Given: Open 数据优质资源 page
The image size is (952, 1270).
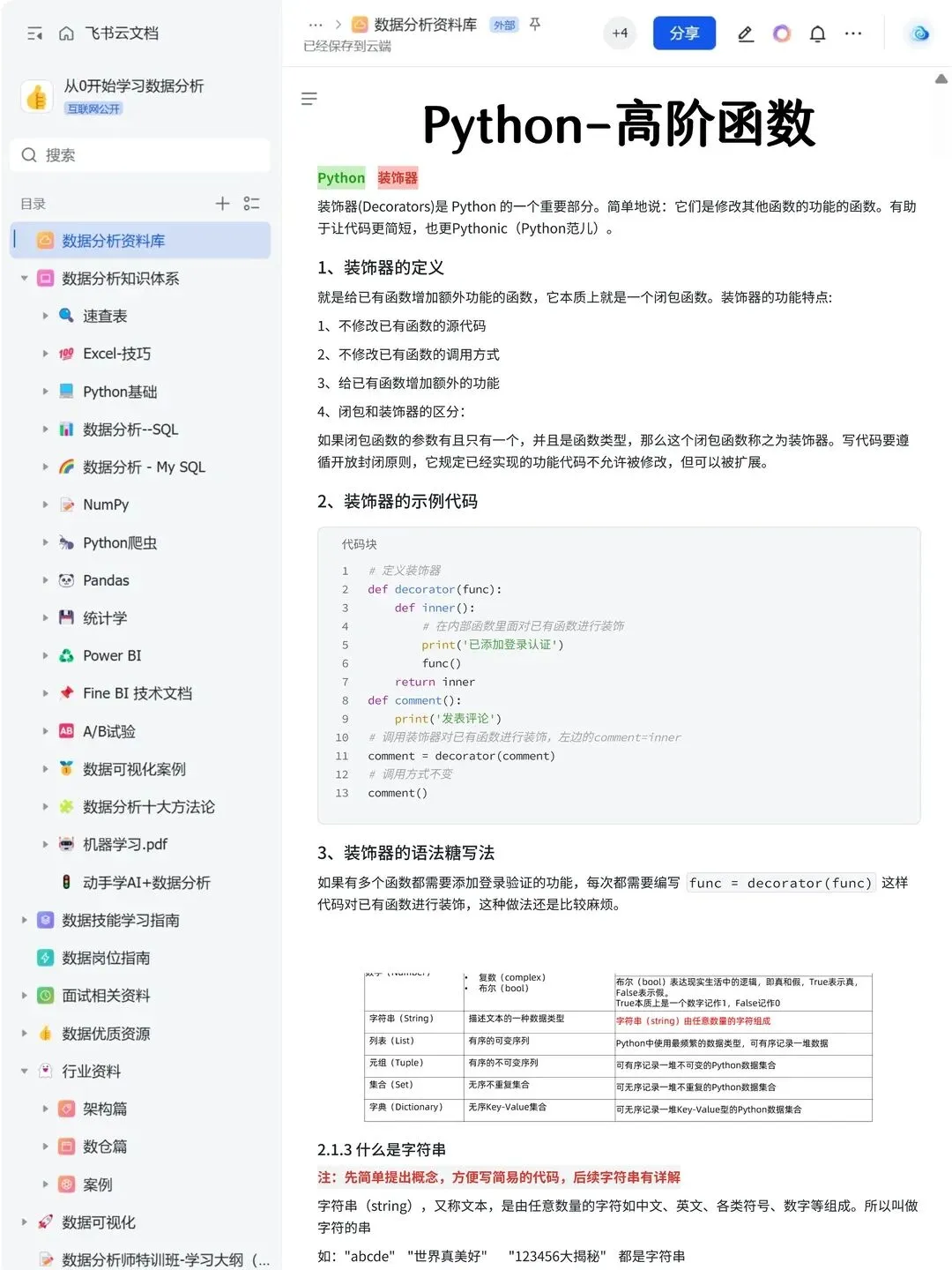Looking at the screenshot, I should point(106,1034).
